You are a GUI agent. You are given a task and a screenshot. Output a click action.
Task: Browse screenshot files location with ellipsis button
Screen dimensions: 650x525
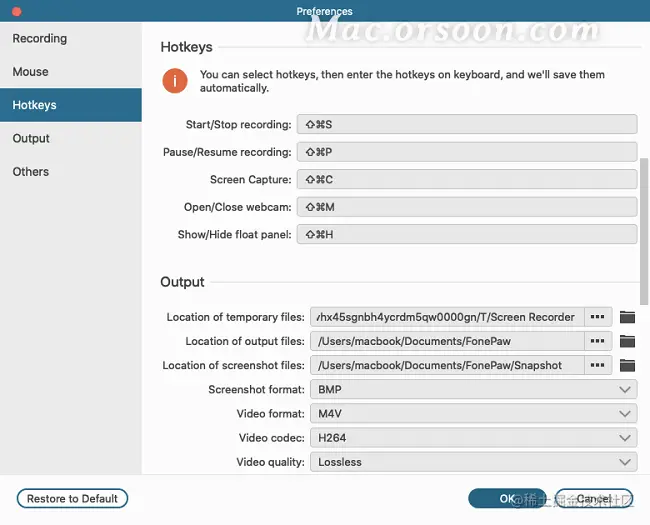[598, 365]
